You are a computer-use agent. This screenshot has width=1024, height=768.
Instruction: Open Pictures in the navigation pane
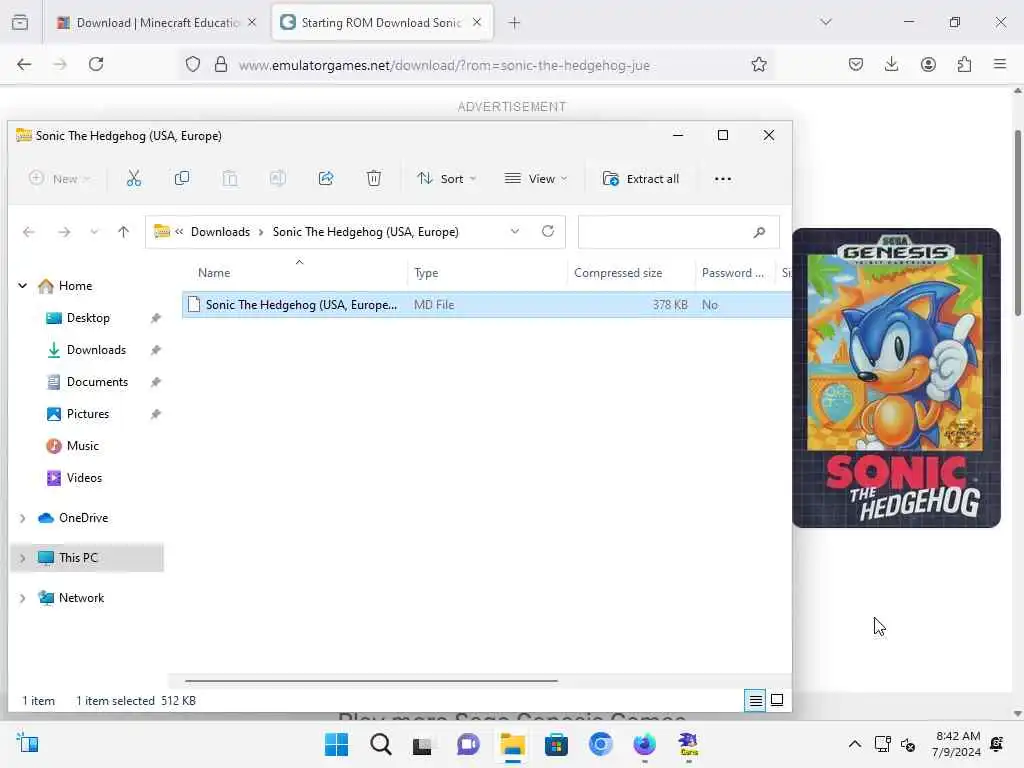click(x=88, y=414)
